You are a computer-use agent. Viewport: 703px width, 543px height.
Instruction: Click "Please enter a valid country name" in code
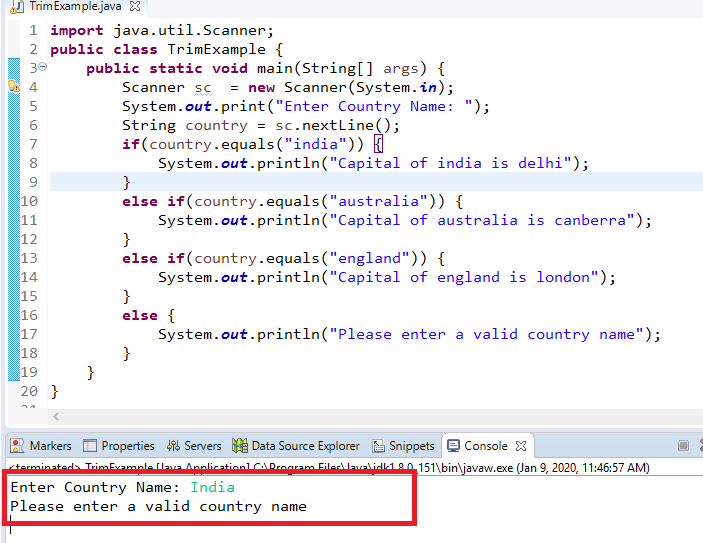486,334
